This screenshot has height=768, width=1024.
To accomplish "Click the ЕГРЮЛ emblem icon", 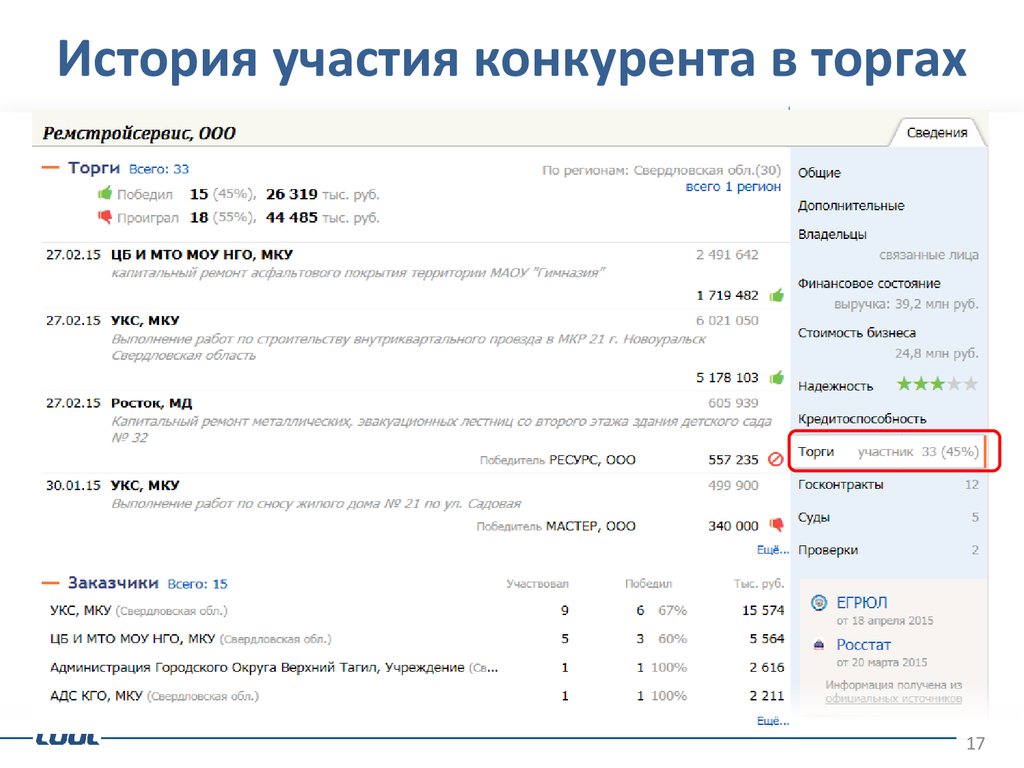I will pyautogui.click(x=818, y=603).
